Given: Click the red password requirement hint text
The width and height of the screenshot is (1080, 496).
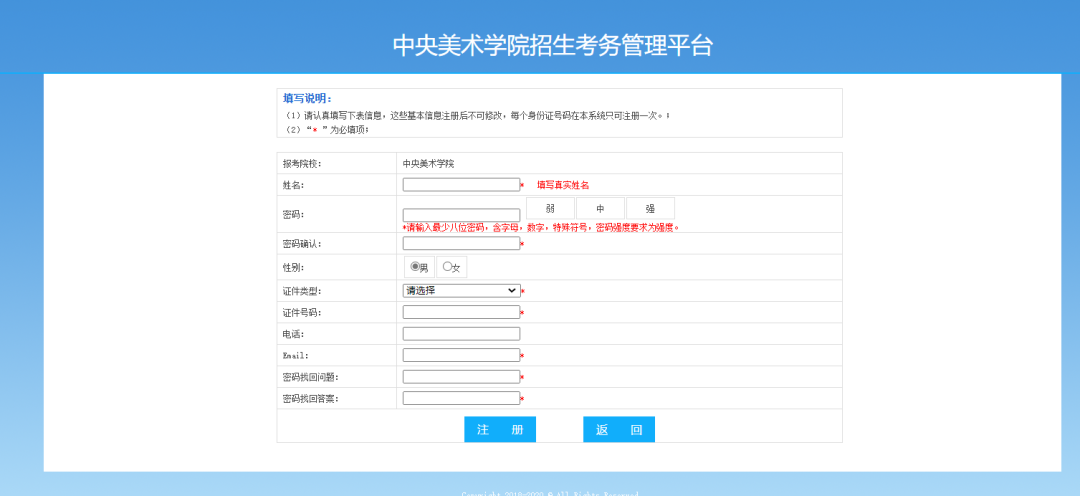Looking at the screenshot, I should click(541, 227).
